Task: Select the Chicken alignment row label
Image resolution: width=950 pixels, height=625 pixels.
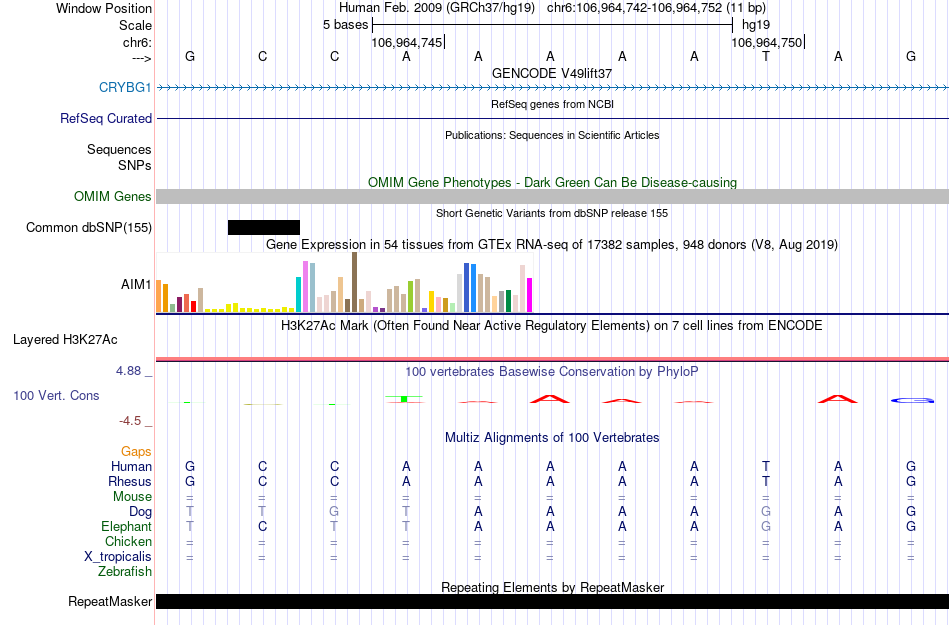Action: click(x=128, y=542)
